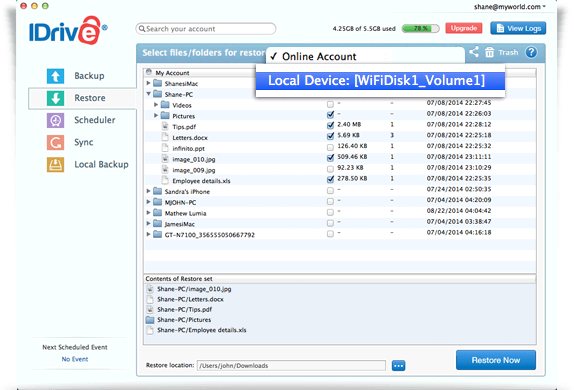Click the Mathew Lumia folder icon
Viewport: 574px width, 390px height.
[157, 213]
